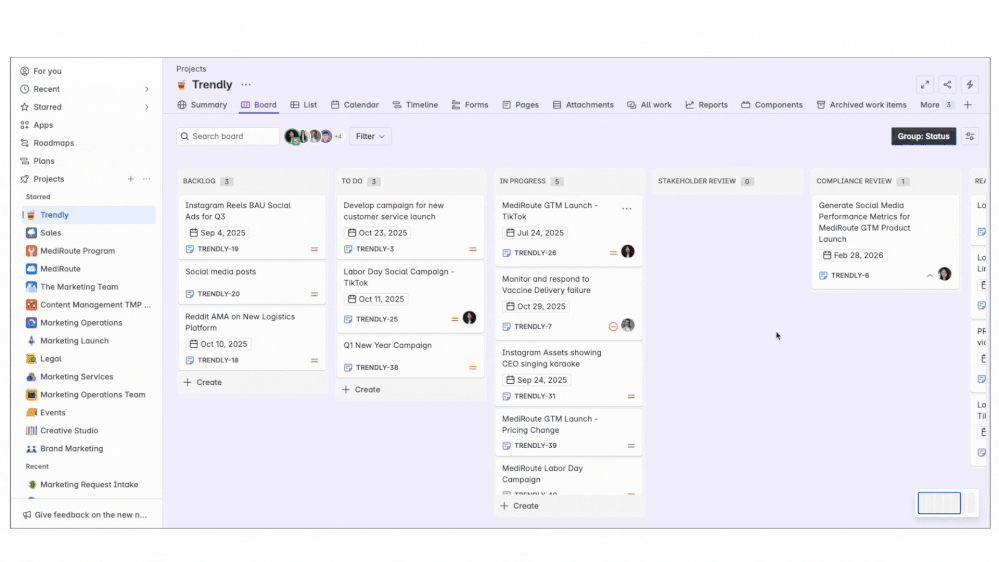
Task: Click the assignee avatar on the TRENDLY-25 card
Action: point(470,318)
